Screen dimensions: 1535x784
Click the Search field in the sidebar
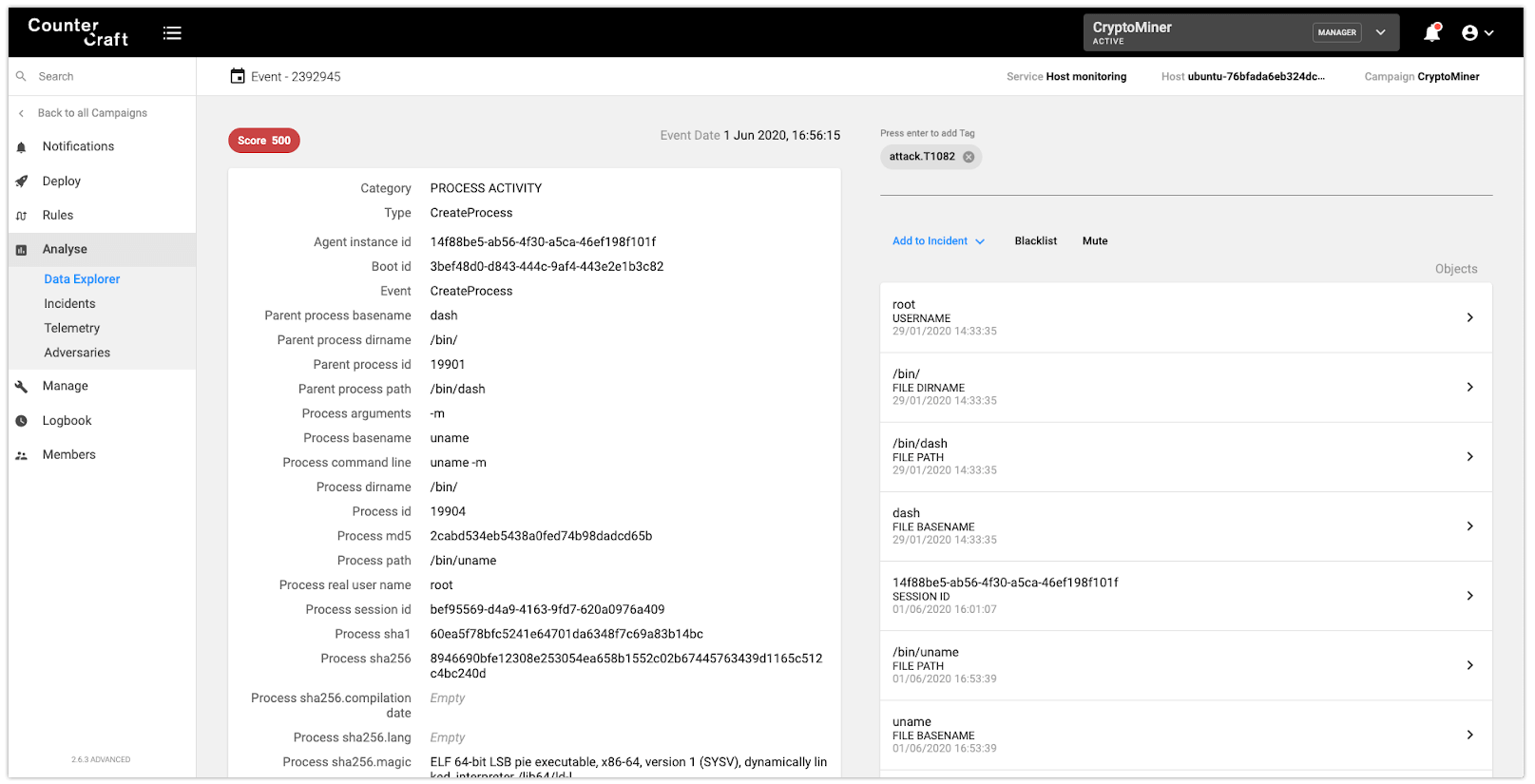click(x=103, y=76)
